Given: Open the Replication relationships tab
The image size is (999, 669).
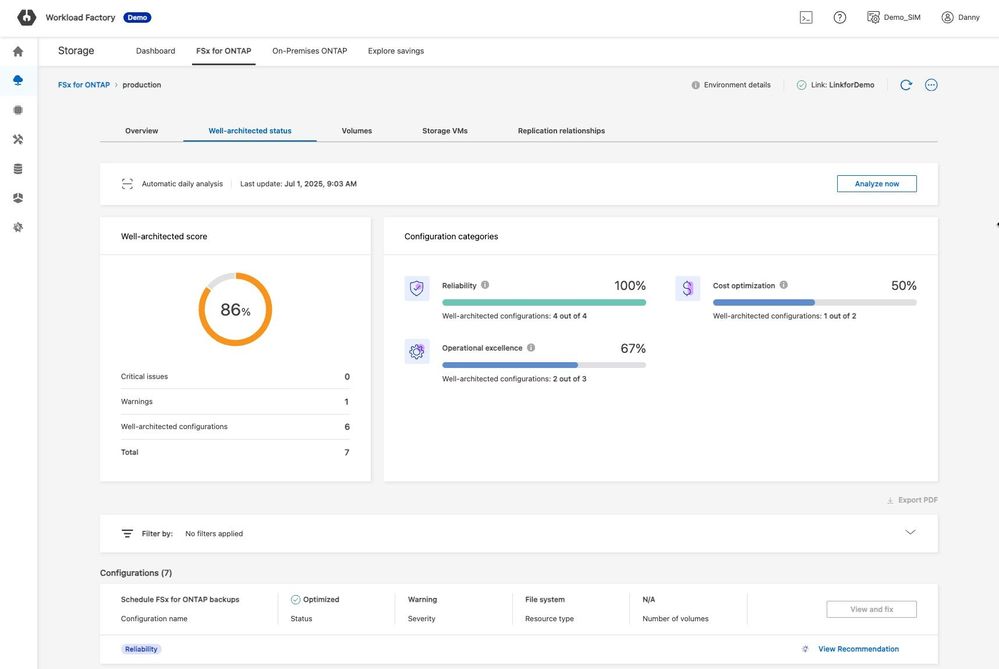Looking at the screenshot, I should [x=561, y=131].
